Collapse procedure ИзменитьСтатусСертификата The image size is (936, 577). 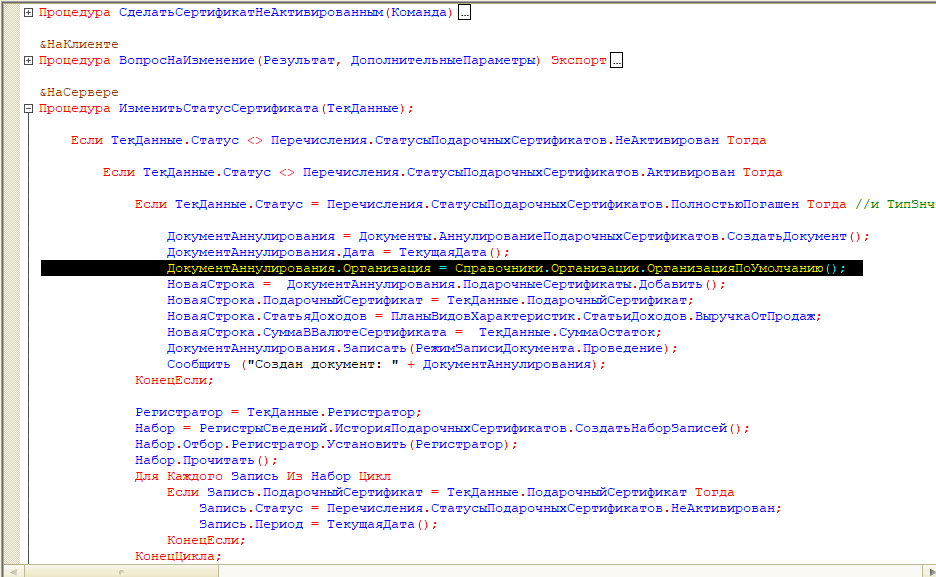point(28,109)
